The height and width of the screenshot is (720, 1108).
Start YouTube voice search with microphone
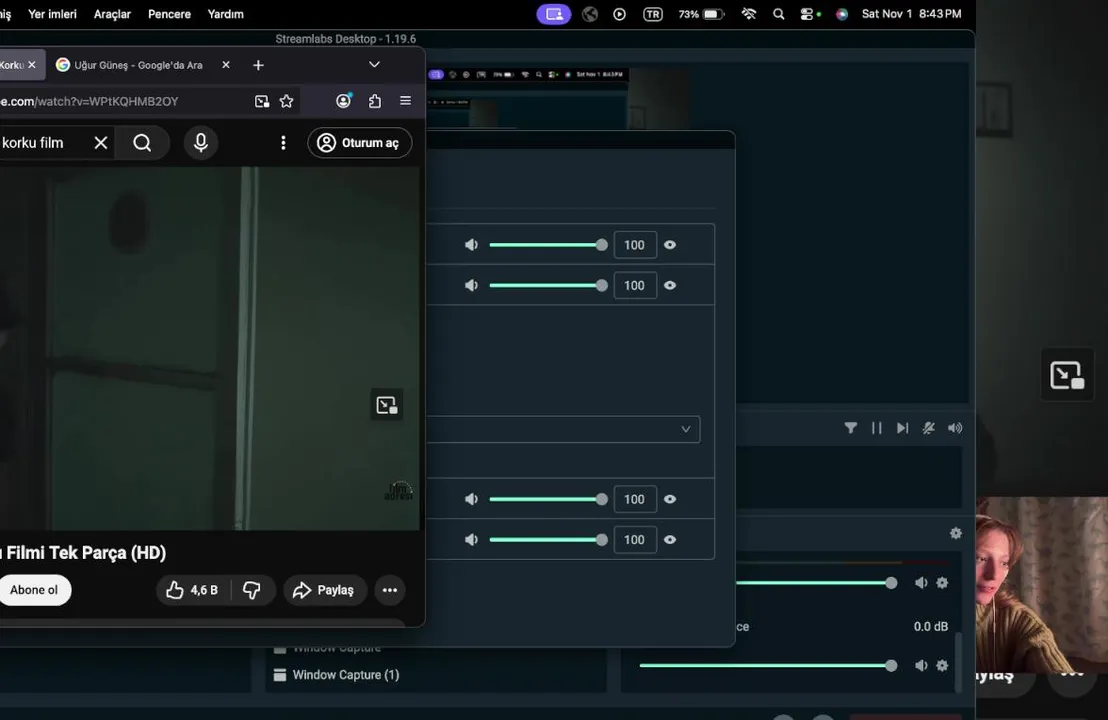tap(201, 143)
